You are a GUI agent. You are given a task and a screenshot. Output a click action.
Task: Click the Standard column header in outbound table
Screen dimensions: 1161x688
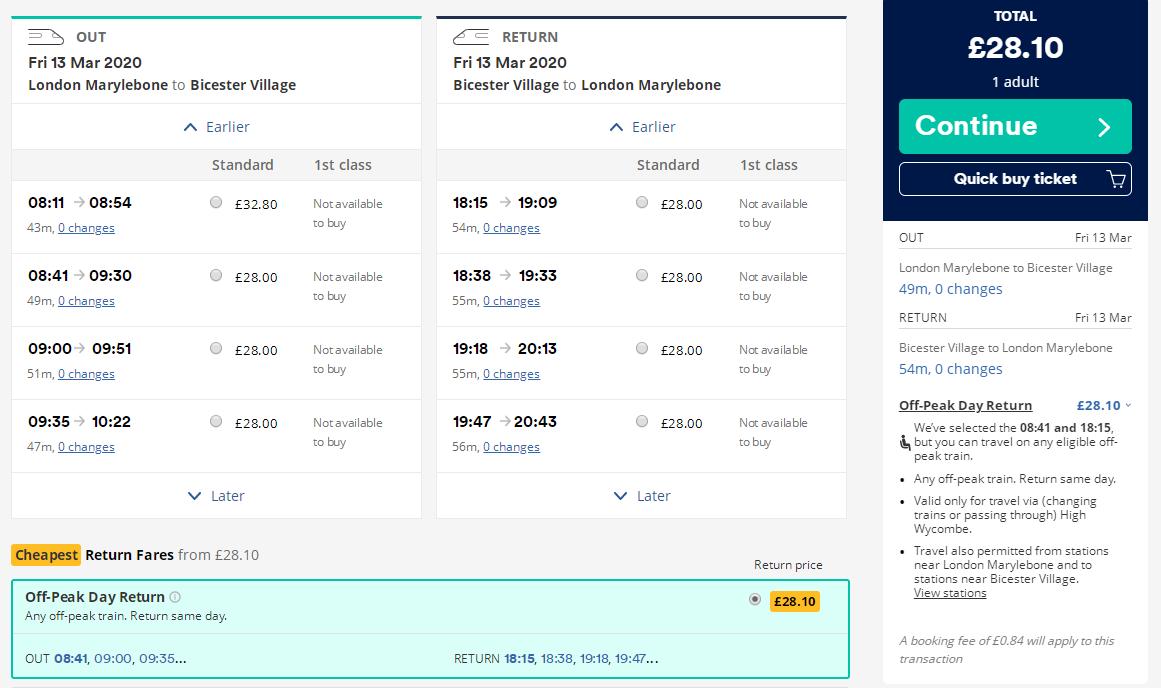coord(243,165)
